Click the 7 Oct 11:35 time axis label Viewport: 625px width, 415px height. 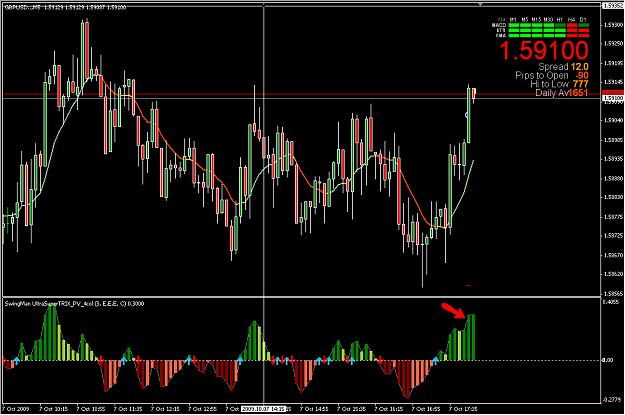[128, 409]
